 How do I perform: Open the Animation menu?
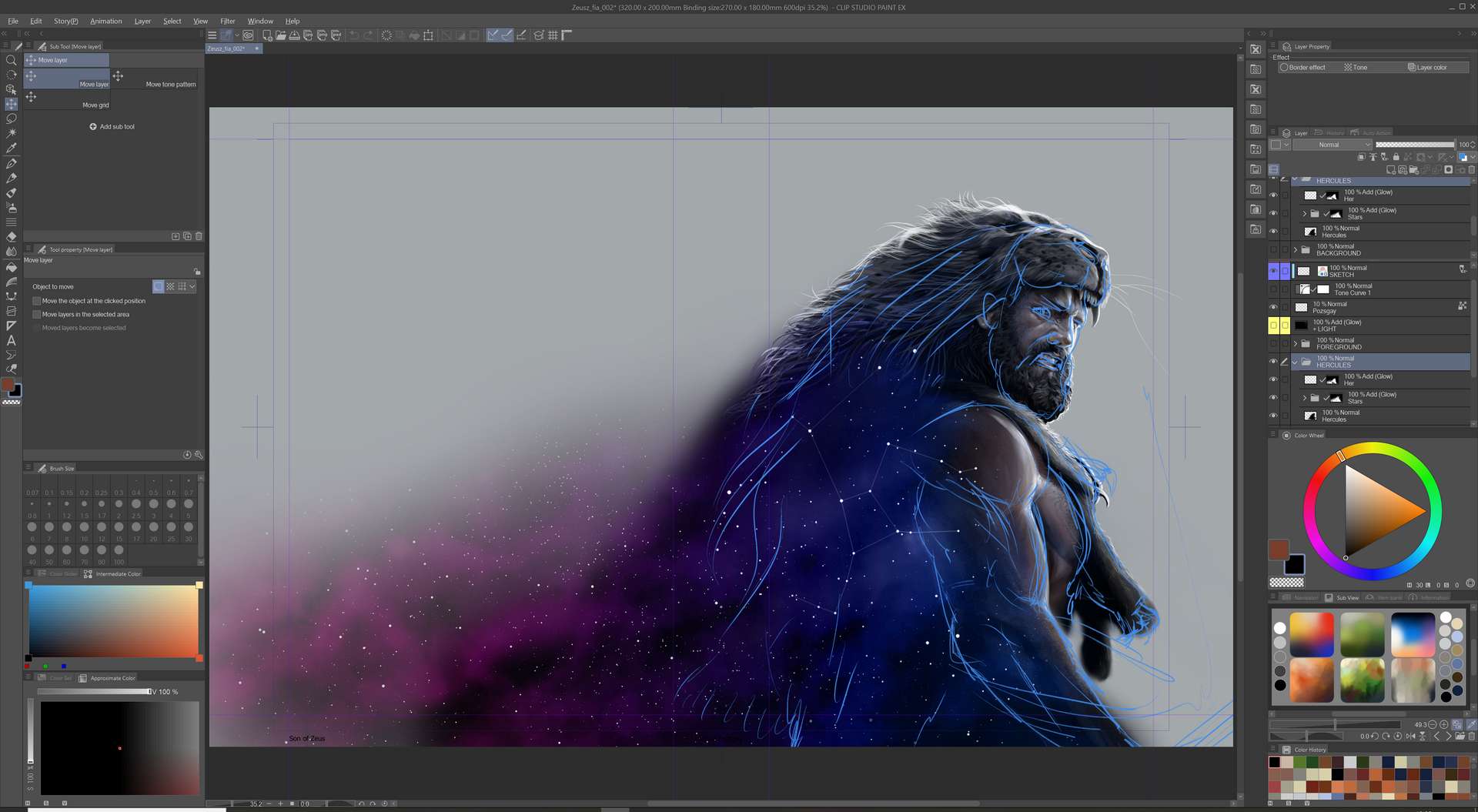click(x=106, y=21)
